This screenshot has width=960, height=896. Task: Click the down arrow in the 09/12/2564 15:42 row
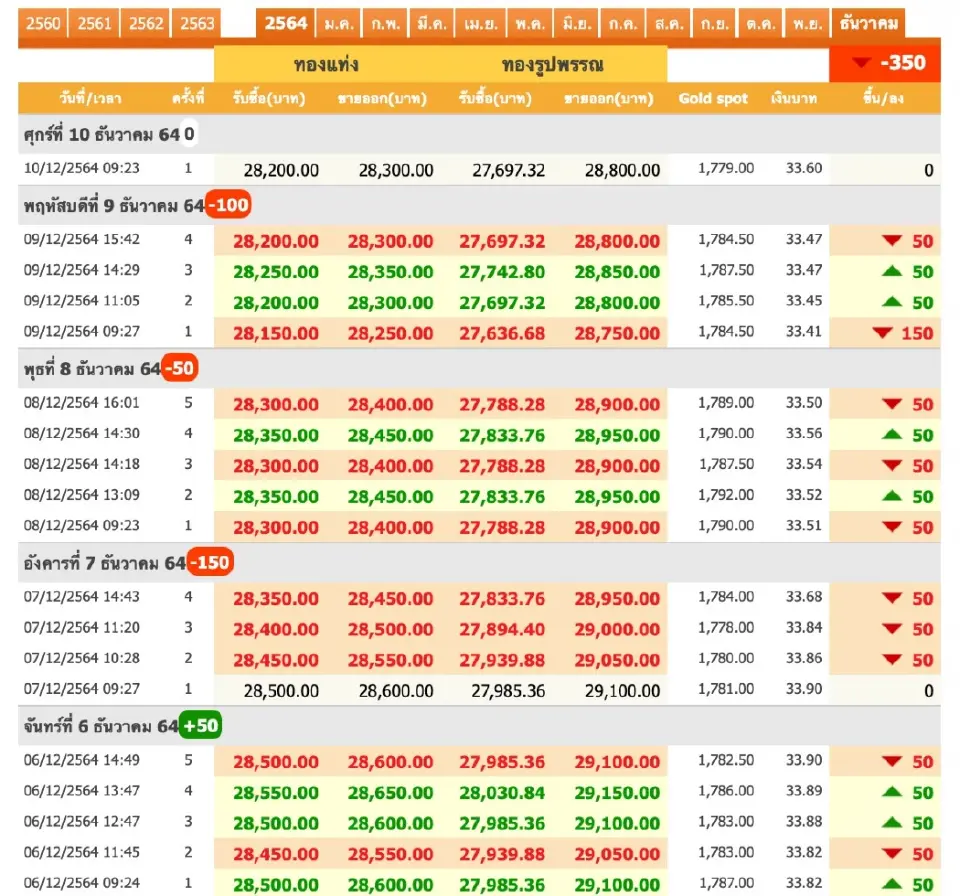point(892,241)
